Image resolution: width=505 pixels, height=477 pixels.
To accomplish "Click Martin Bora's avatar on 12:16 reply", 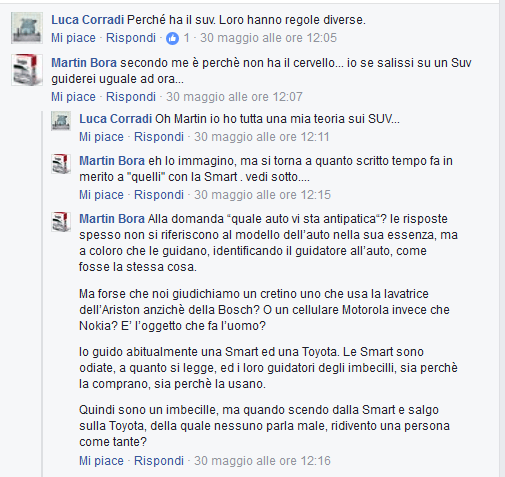I will (61, 222).
